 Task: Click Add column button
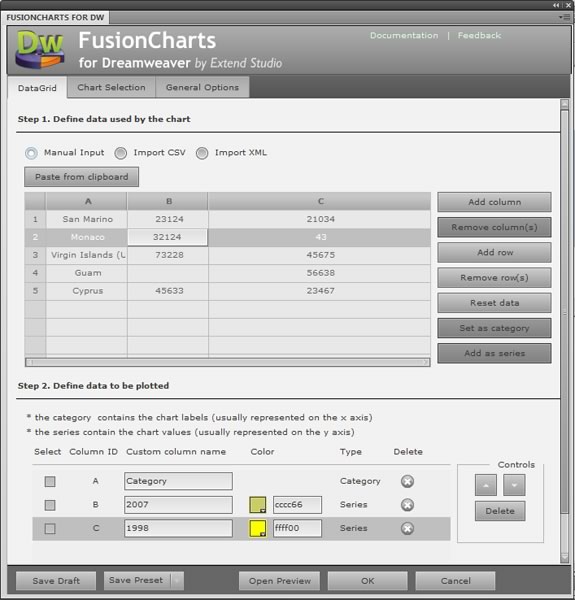[494, 202]
